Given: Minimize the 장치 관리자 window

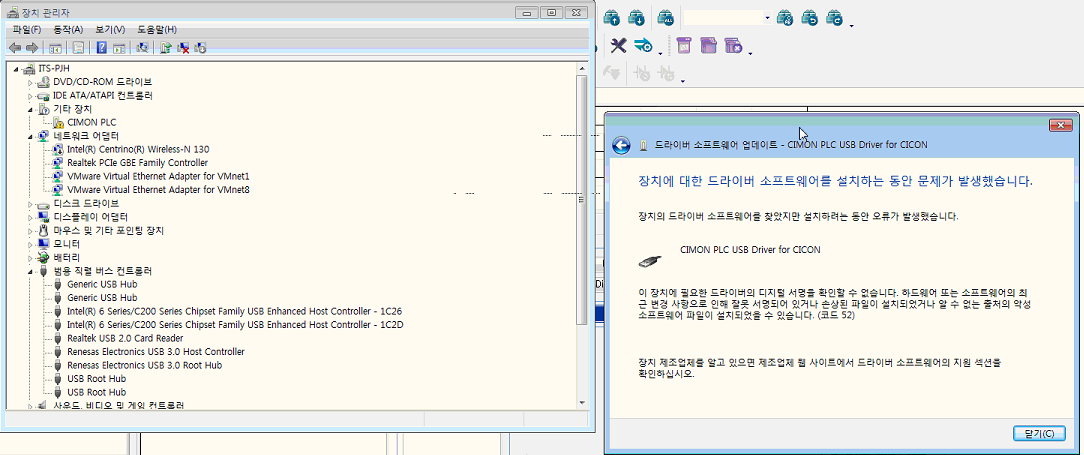Looking at the screenshot, I should [x=529, y=12].
